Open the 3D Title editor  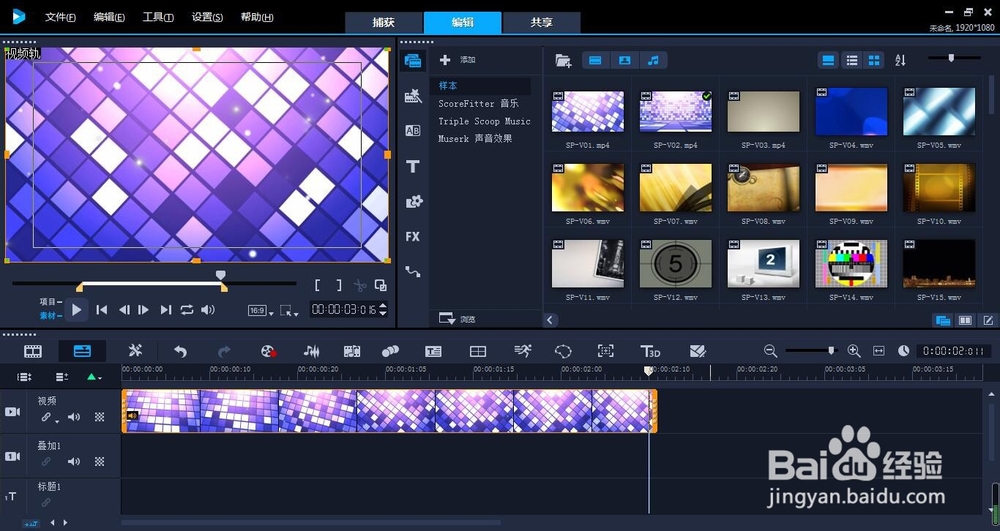650,351
